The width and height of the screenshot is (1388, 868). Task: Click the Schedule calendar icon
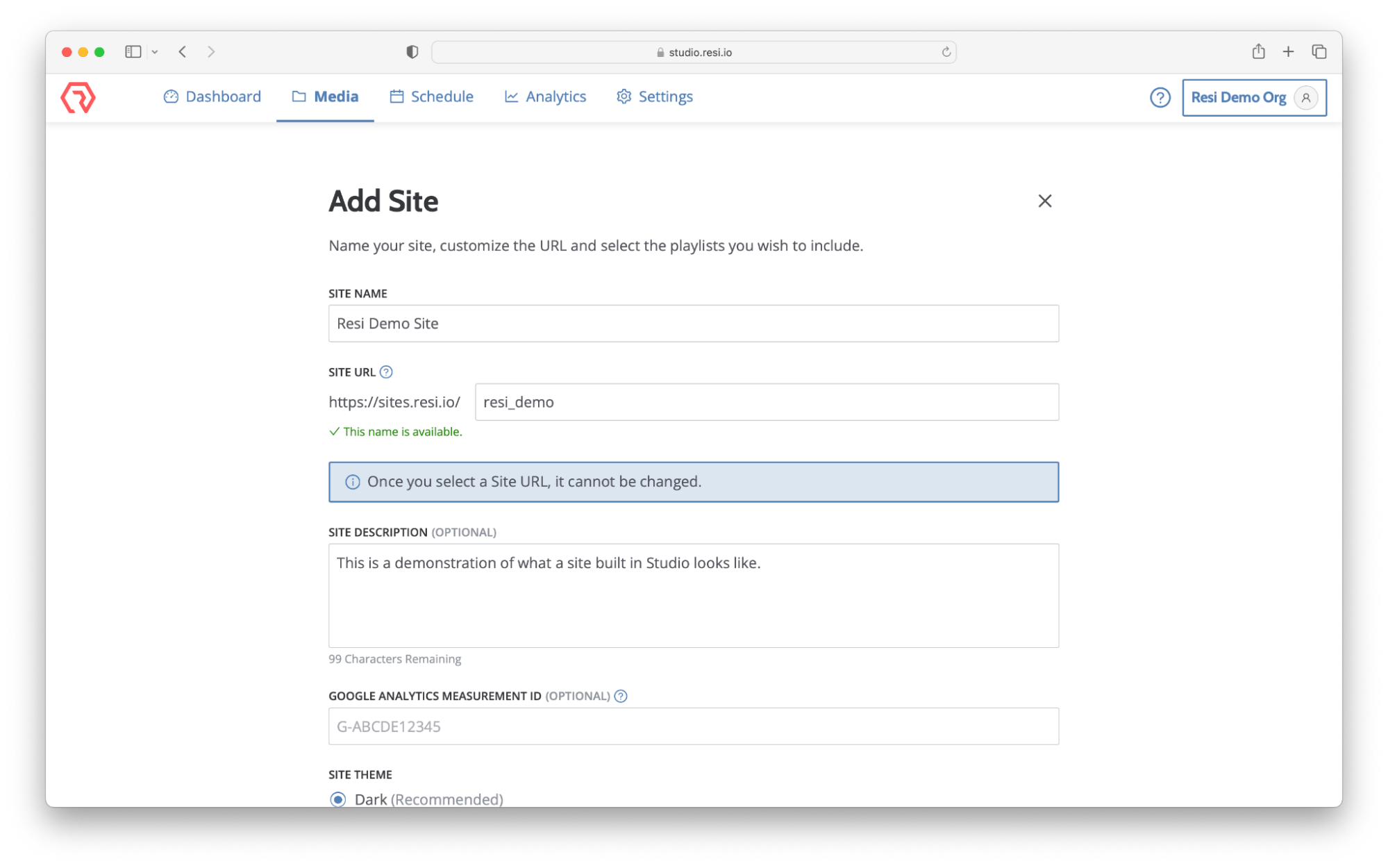396,97
